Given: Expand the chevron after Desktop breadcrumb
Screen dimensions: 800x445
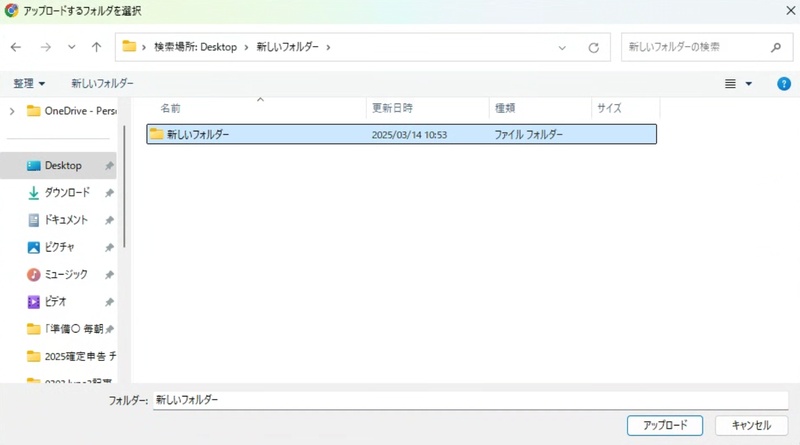Looking at the screenshot, I should [246, 47].
